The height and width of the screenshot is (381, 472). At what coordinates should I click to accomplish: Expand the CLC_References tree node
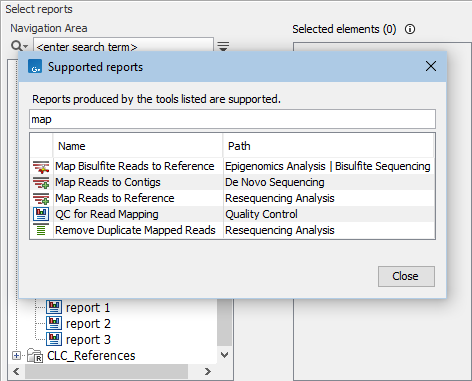[x=16, y=356]
